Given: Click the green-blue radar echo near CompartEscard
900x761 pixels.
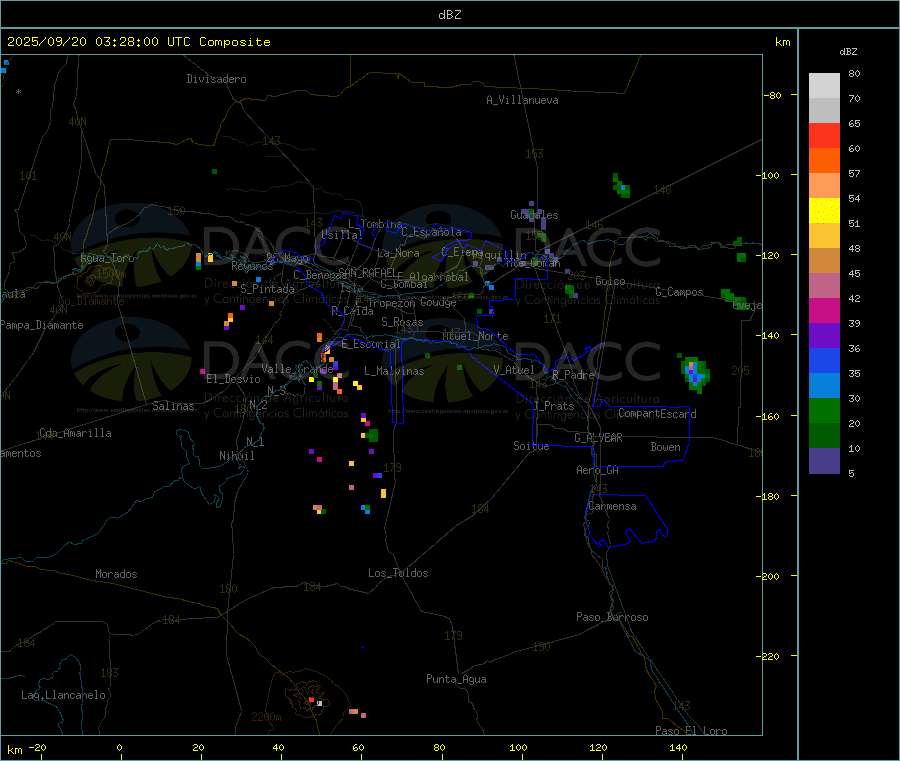Looking at the screenshot, I should [x=695, y=372].
